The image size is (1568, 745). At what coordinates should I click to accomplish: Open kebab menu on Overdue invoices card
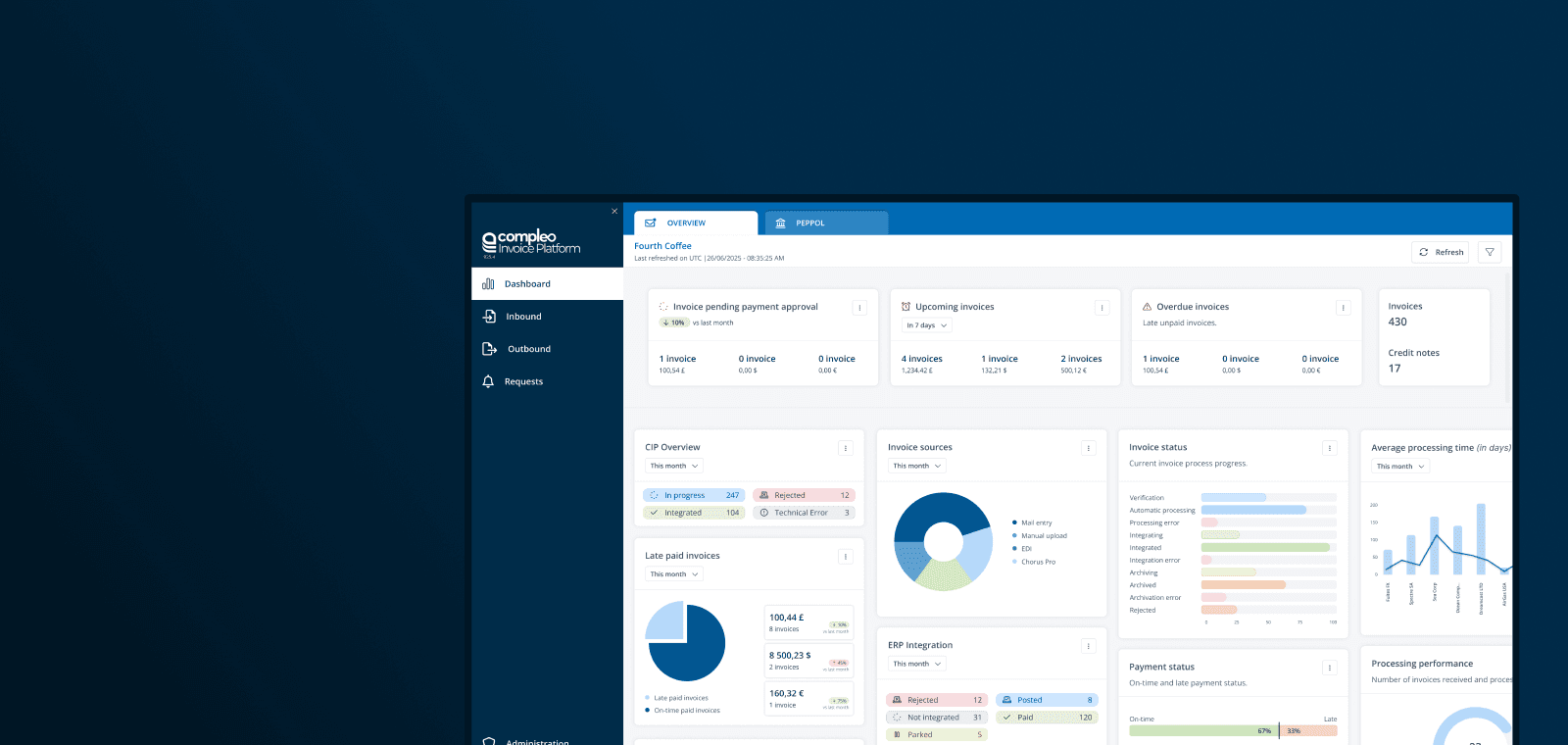1343,308
